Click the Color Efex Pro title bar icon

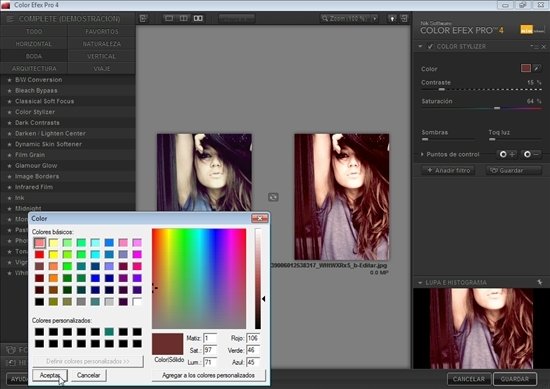(x=6, y=5)
